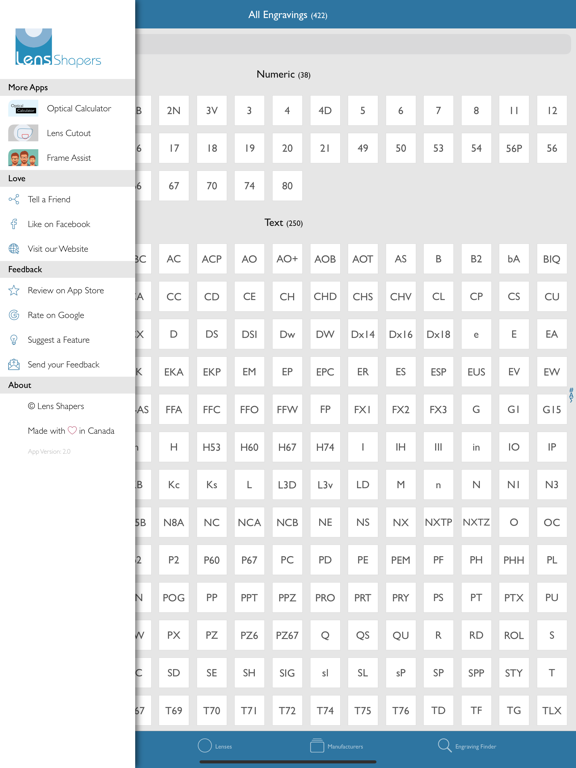
Task: Select the 56P engraving tile
Action: [514, 148]
